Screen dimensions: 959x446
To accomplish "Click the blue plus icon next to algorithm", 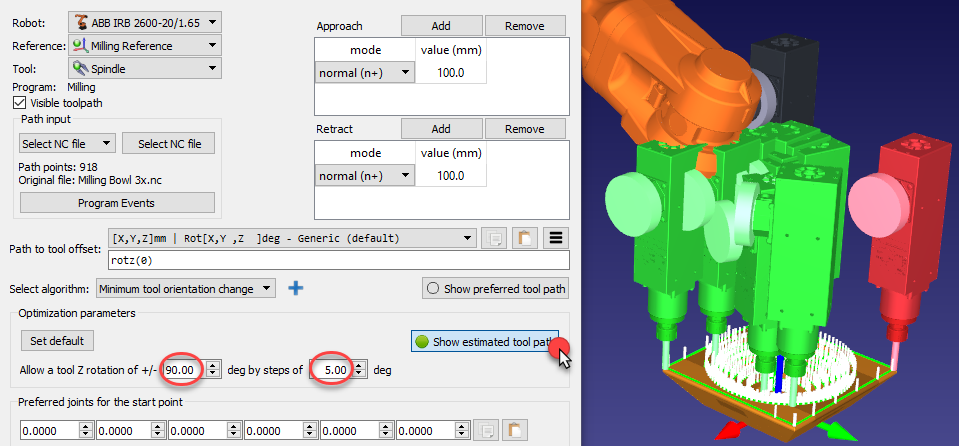I will click(x=295, y=289).
